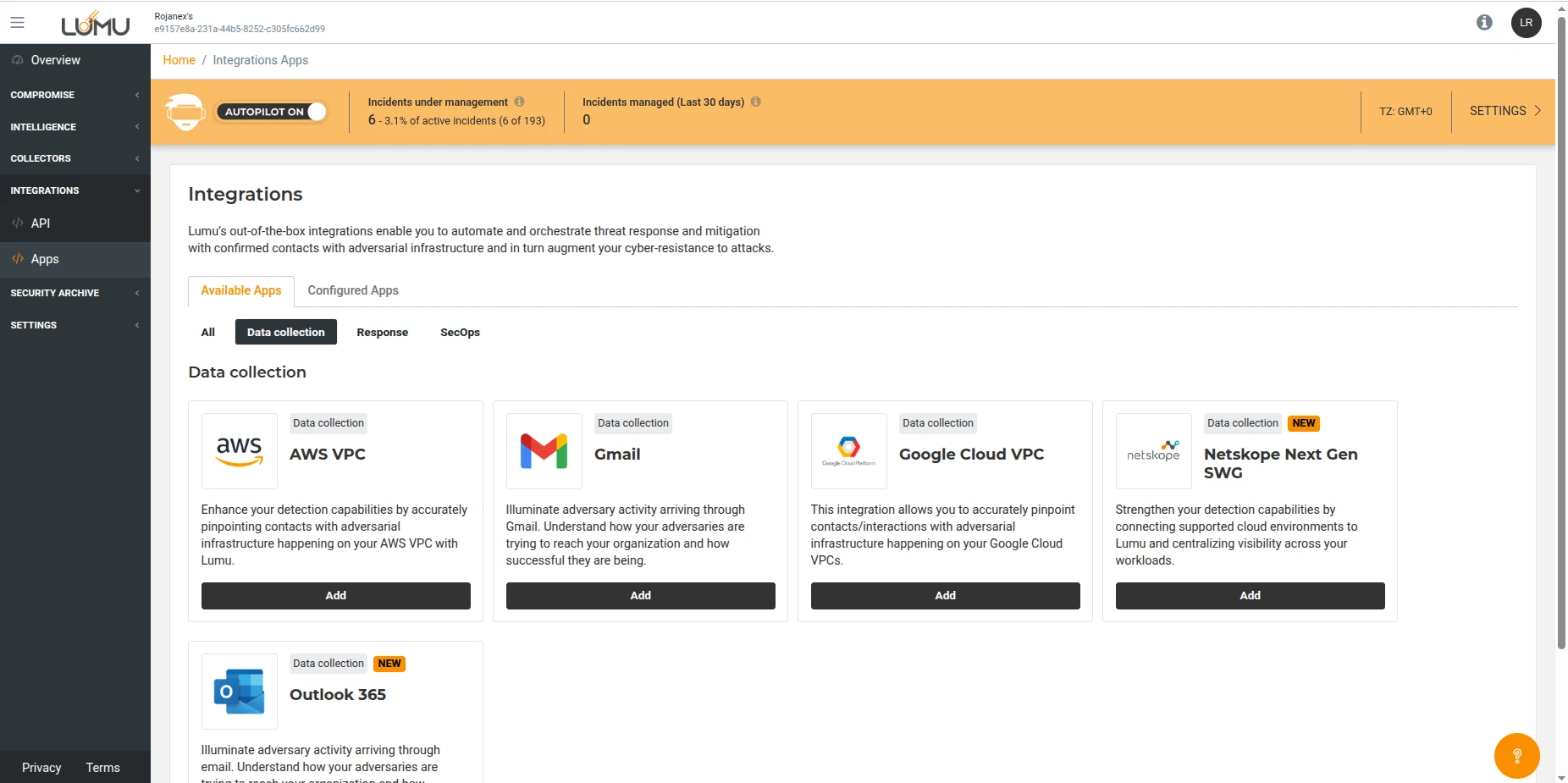Click the Lumu logo
The image size is (1568, 783).
click(x=95, y=24)
